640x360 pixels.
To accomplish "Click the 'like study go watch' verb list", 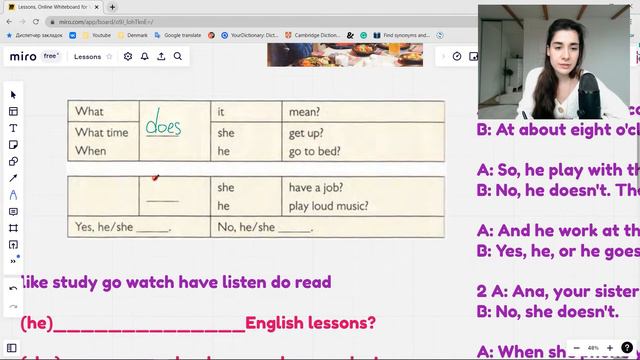I will tap(176, 282).
